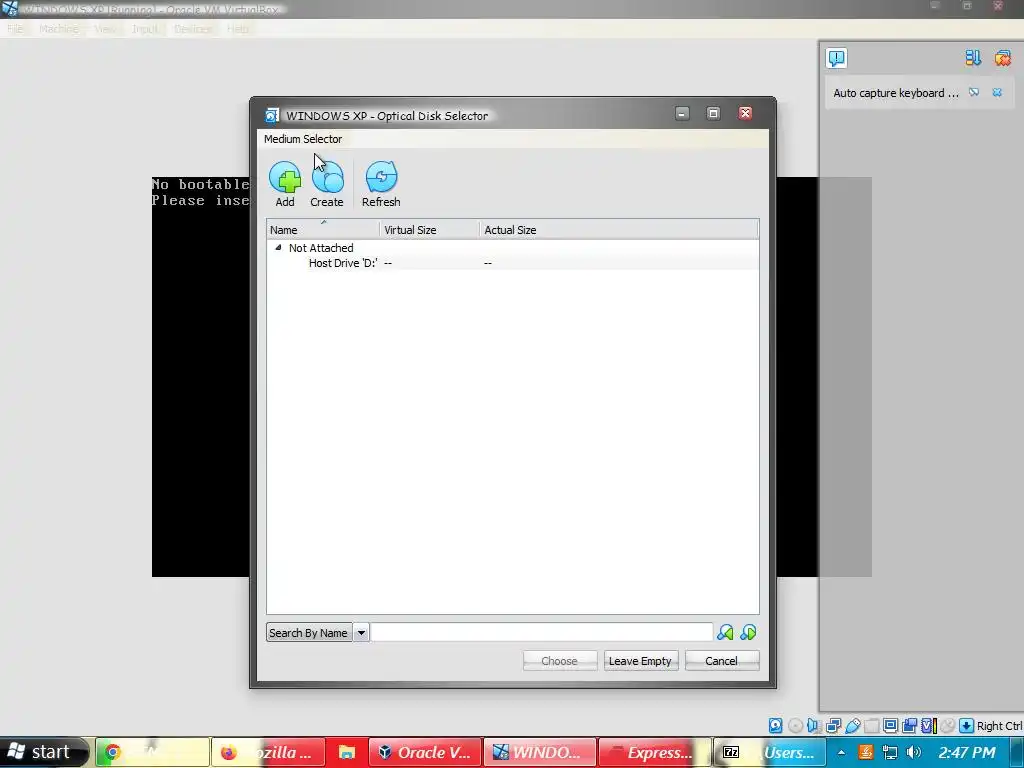Maximize the Optical Disk Selector dialog
The image size is (1024, 768).
point(713,114)
